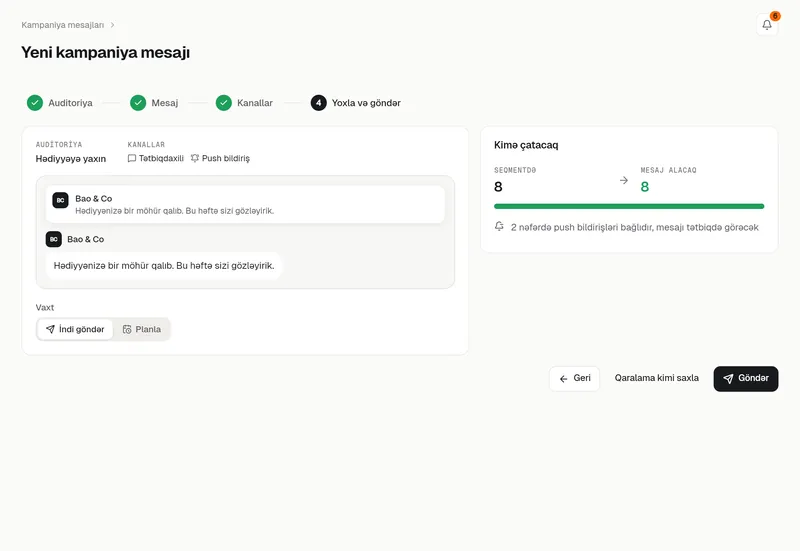Select the Planla scheduling option
This screenshot has height=551, width=800.
[141, 329]
